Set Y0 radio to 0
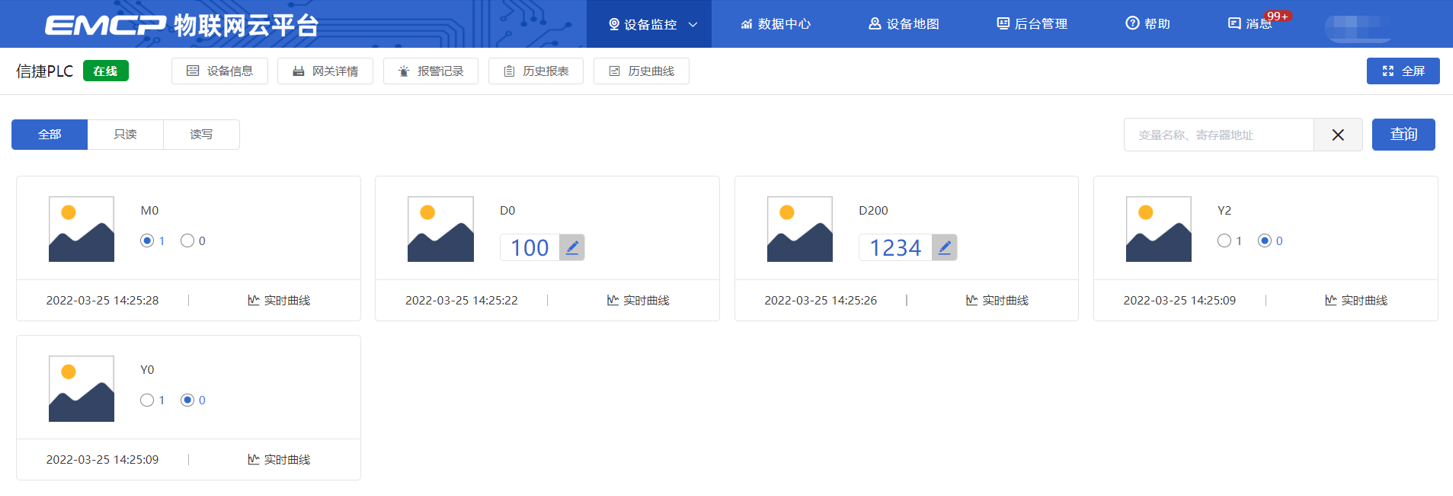 click(187, 400)
